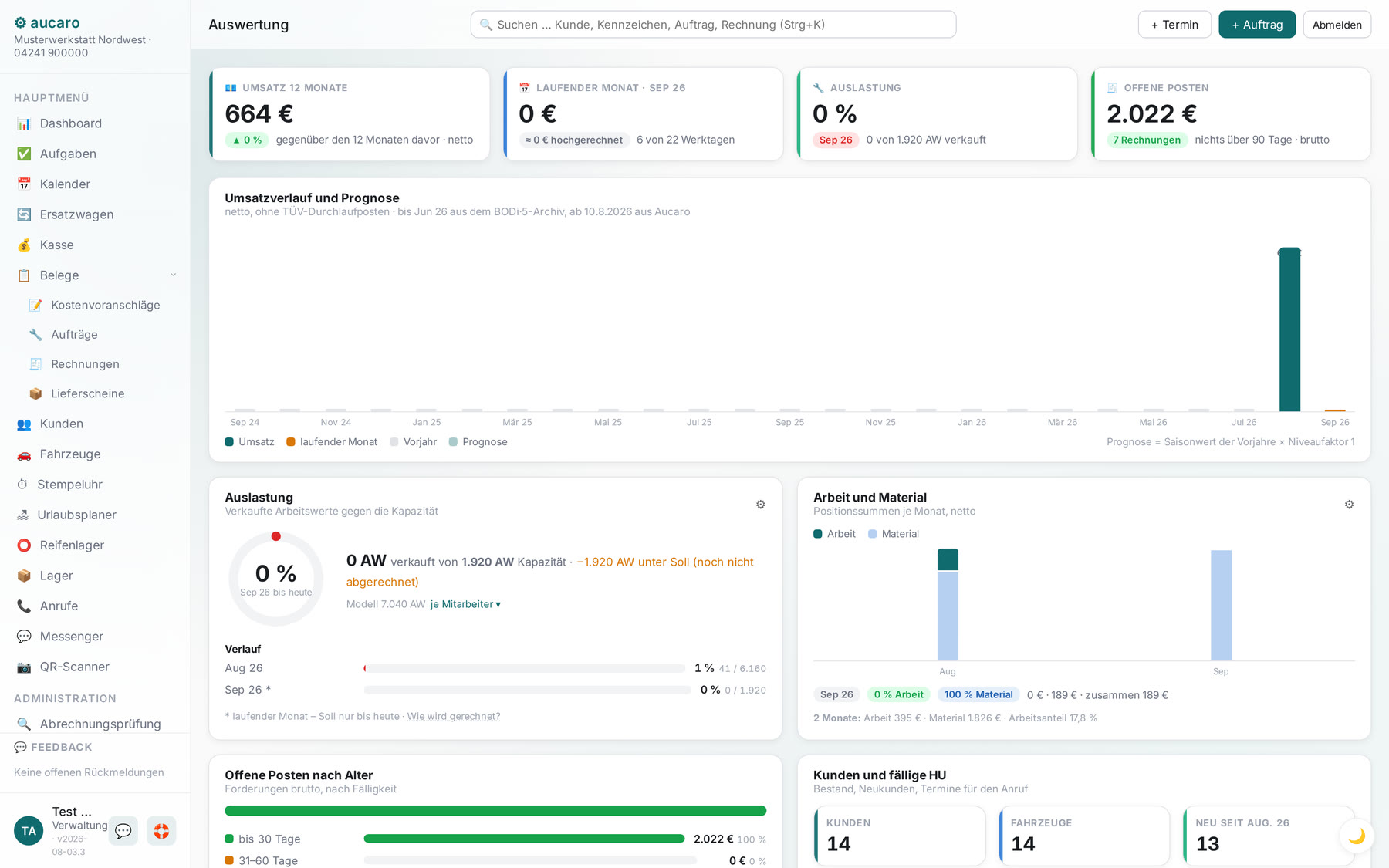1389x868 pixels.
Task: Click the Aug 26 Verlauf progress bar
Action: pos(525,668)
